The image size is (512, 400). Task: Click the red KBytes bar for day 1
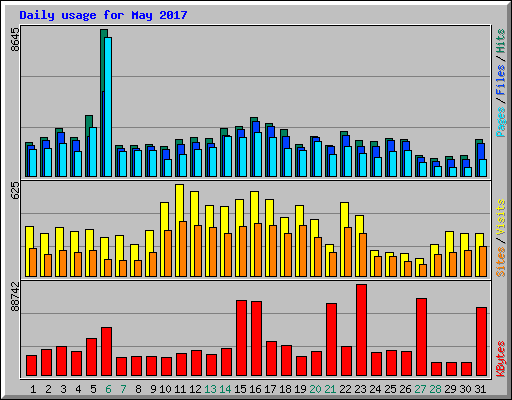tap(31, 366)
